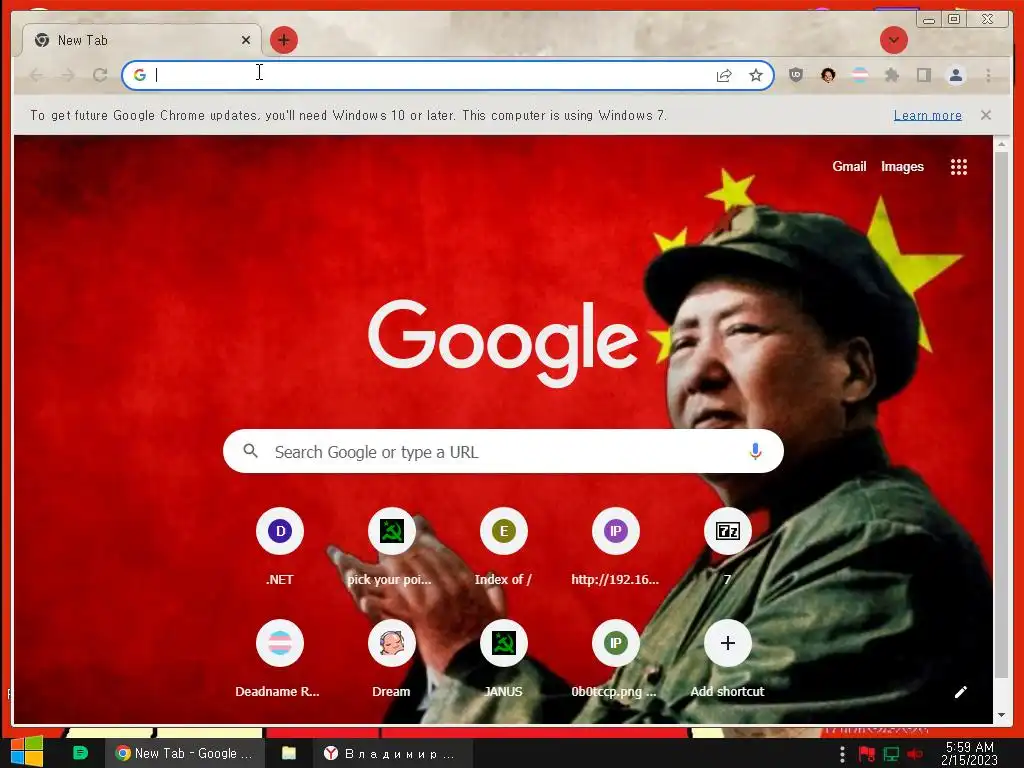Go back with the back arrow
Image resolution: width=1024 pixels, height=768 pixels.
click(x=37, y=75)
